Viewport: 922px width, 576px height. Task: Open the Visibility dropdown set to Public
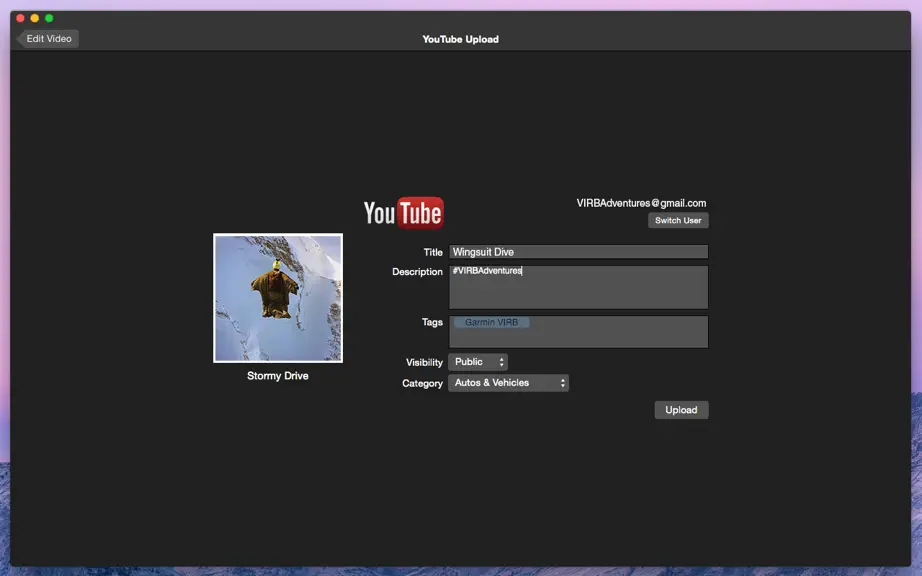point(477,362)
